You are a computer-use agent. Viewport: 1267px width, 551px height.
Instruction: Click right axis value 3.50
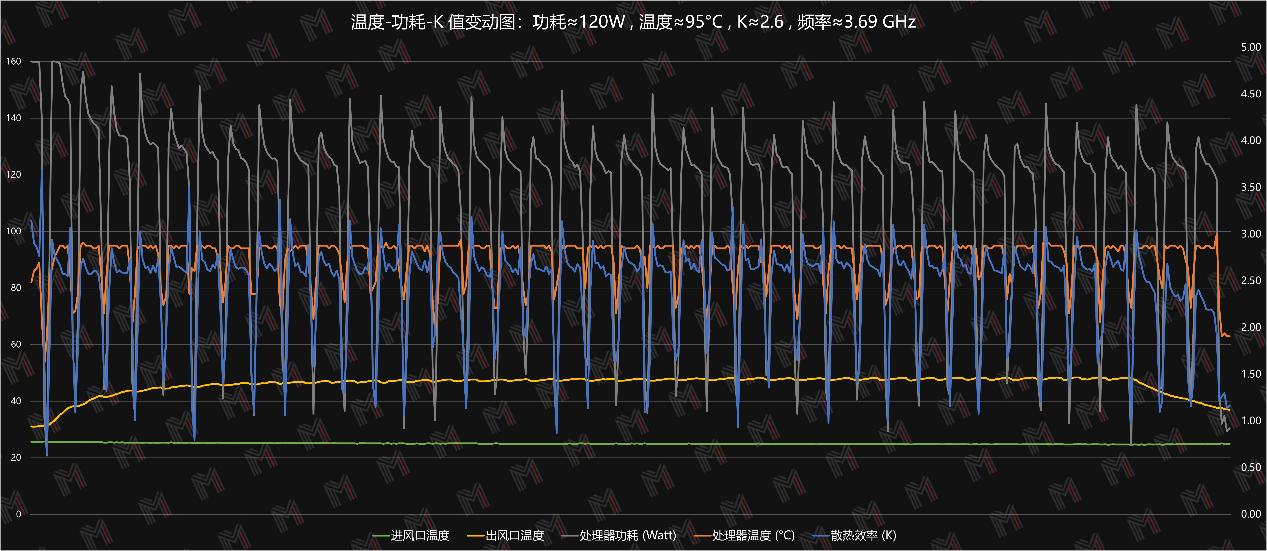pos(1250,187)
